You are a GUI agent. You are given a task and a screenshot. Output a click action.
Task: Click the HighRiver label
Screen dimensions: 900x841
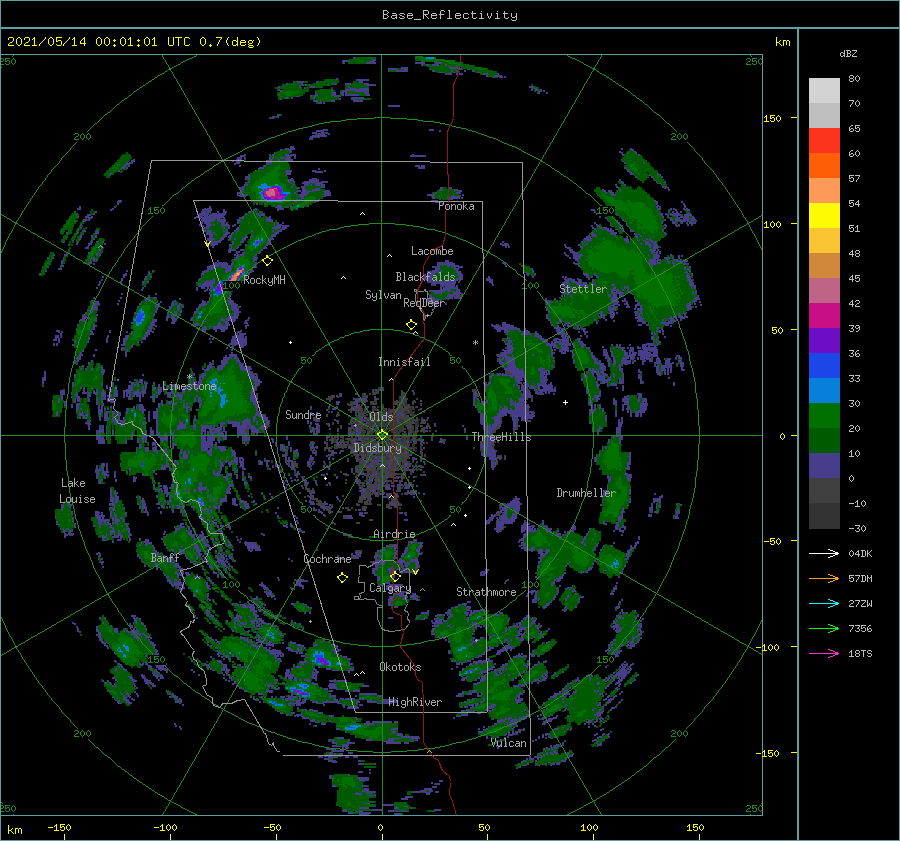pyautogui.click(x=415, y=702)
